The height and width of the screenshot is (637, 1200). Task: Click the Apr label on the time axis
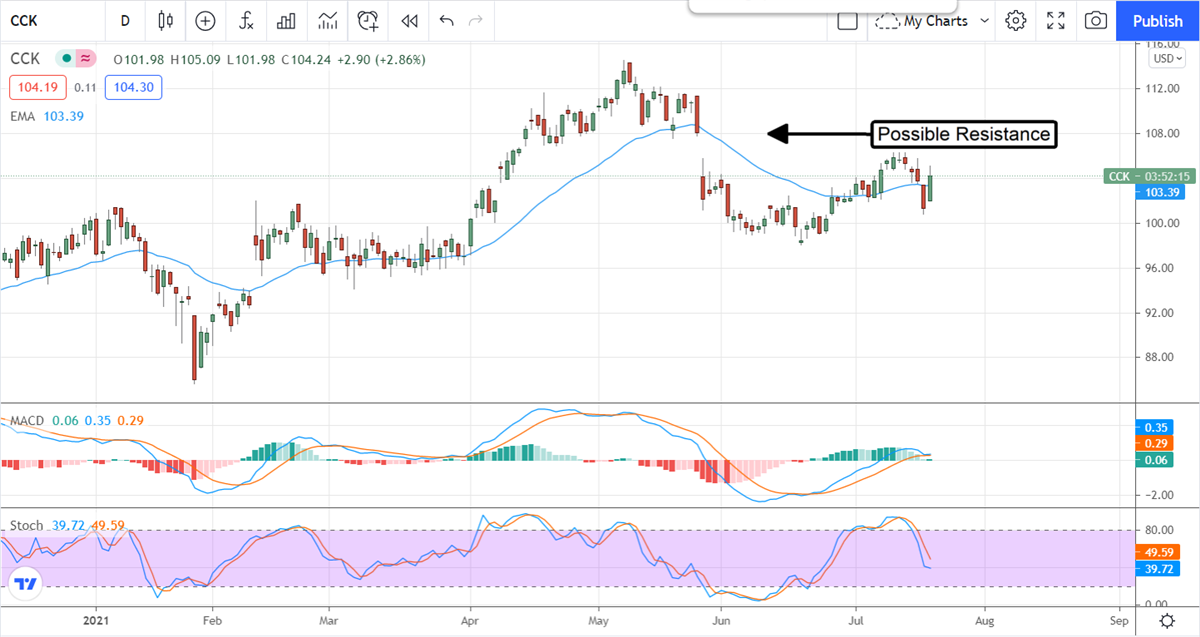pyautogui.click(x=469, y=620)
